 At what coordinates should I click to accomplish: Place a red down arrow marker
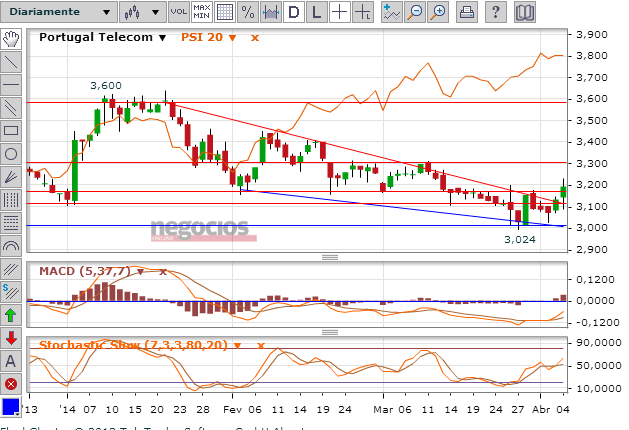tap(11, 338)
